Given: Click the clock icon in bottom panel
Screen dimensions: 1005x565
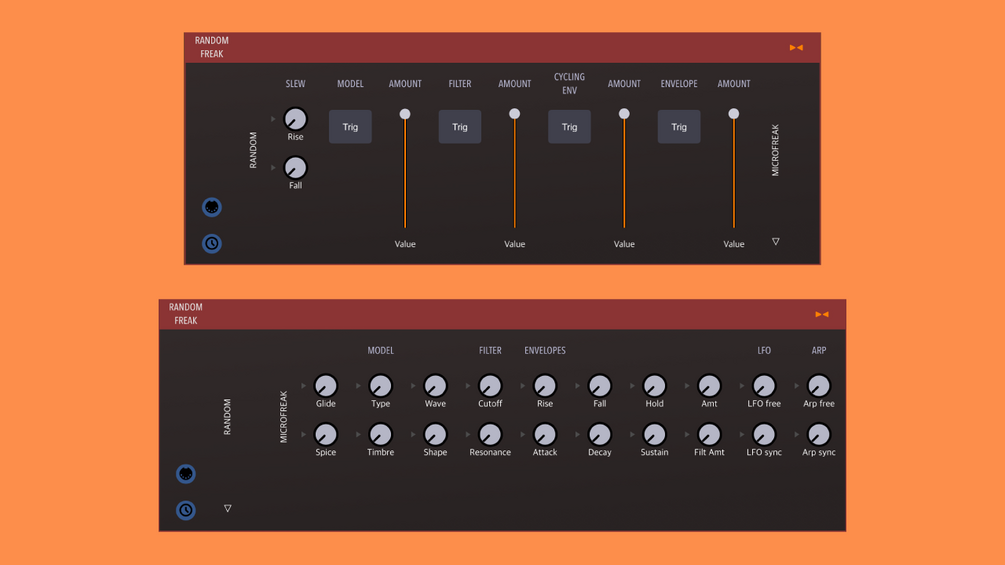Looking at the screenshot, I should (x=186, y=510).
